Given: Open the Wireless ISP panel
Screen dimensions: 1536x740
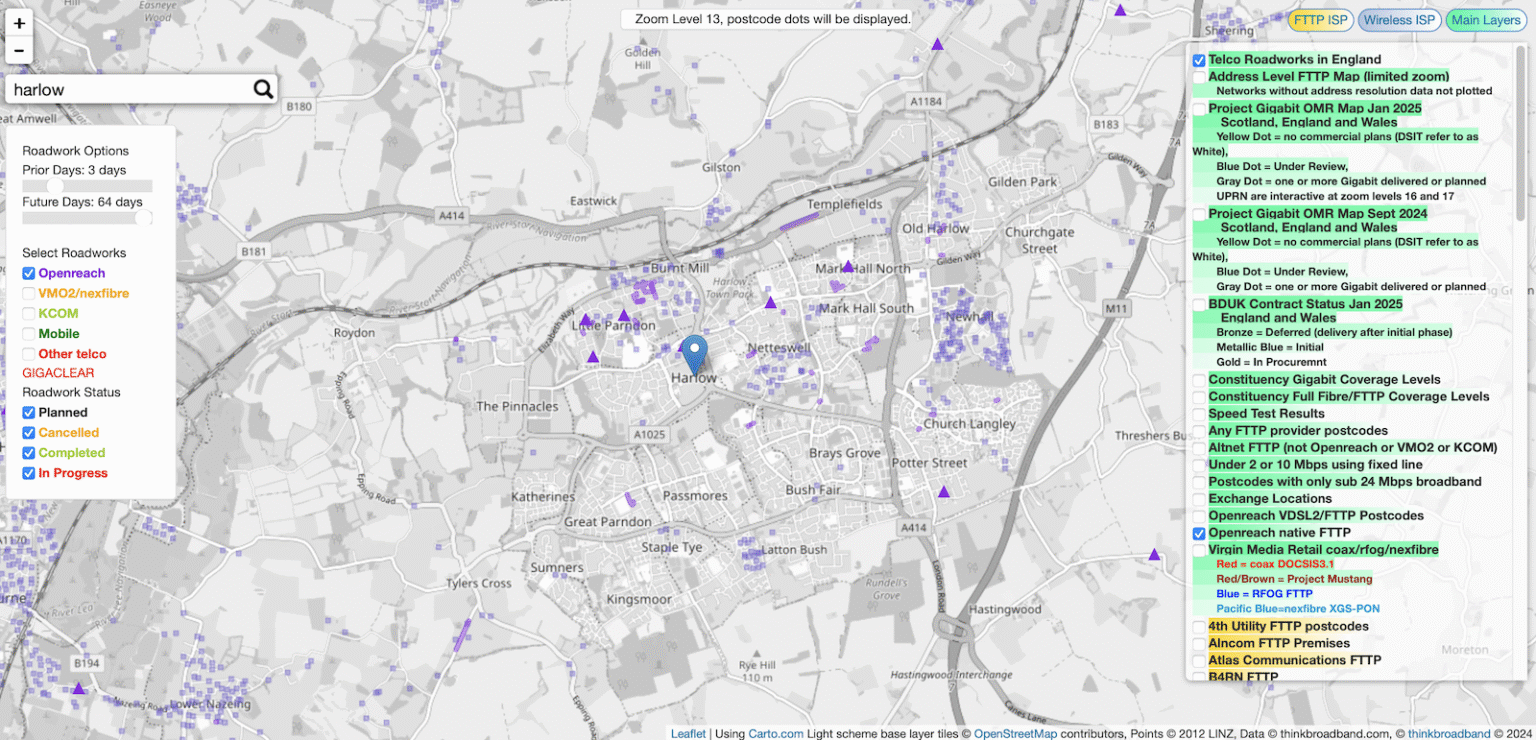Looking at the screenshot, I should coord(1399,19).
